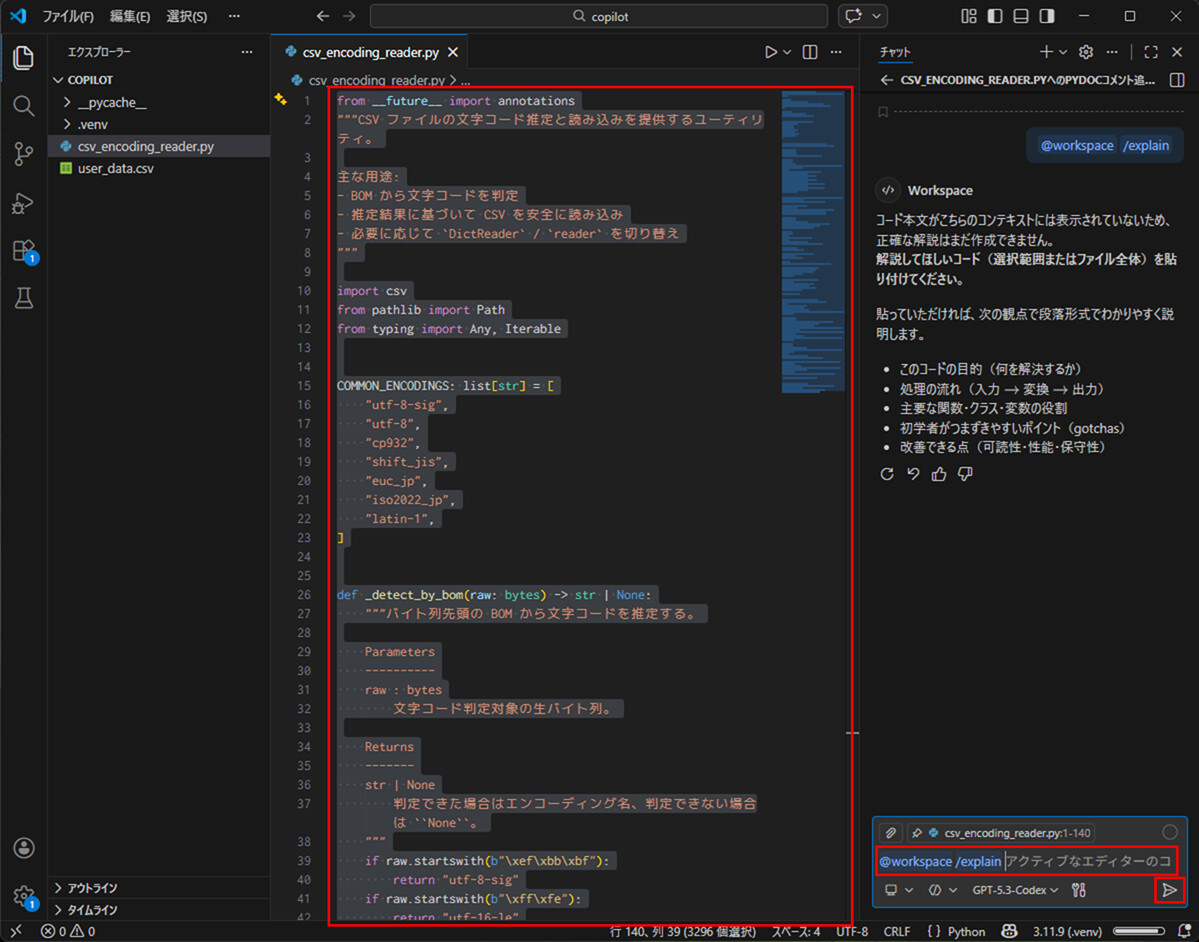
Task: Collapse the .venv folder
Action: 92,123
